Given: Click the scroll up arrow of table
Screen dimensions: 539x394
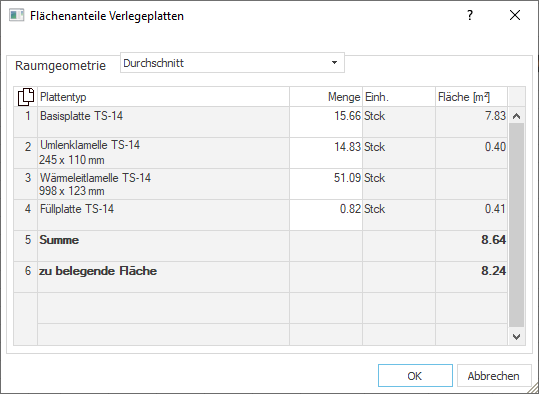Looking at the screenshot, I should [x=516, y=116].
